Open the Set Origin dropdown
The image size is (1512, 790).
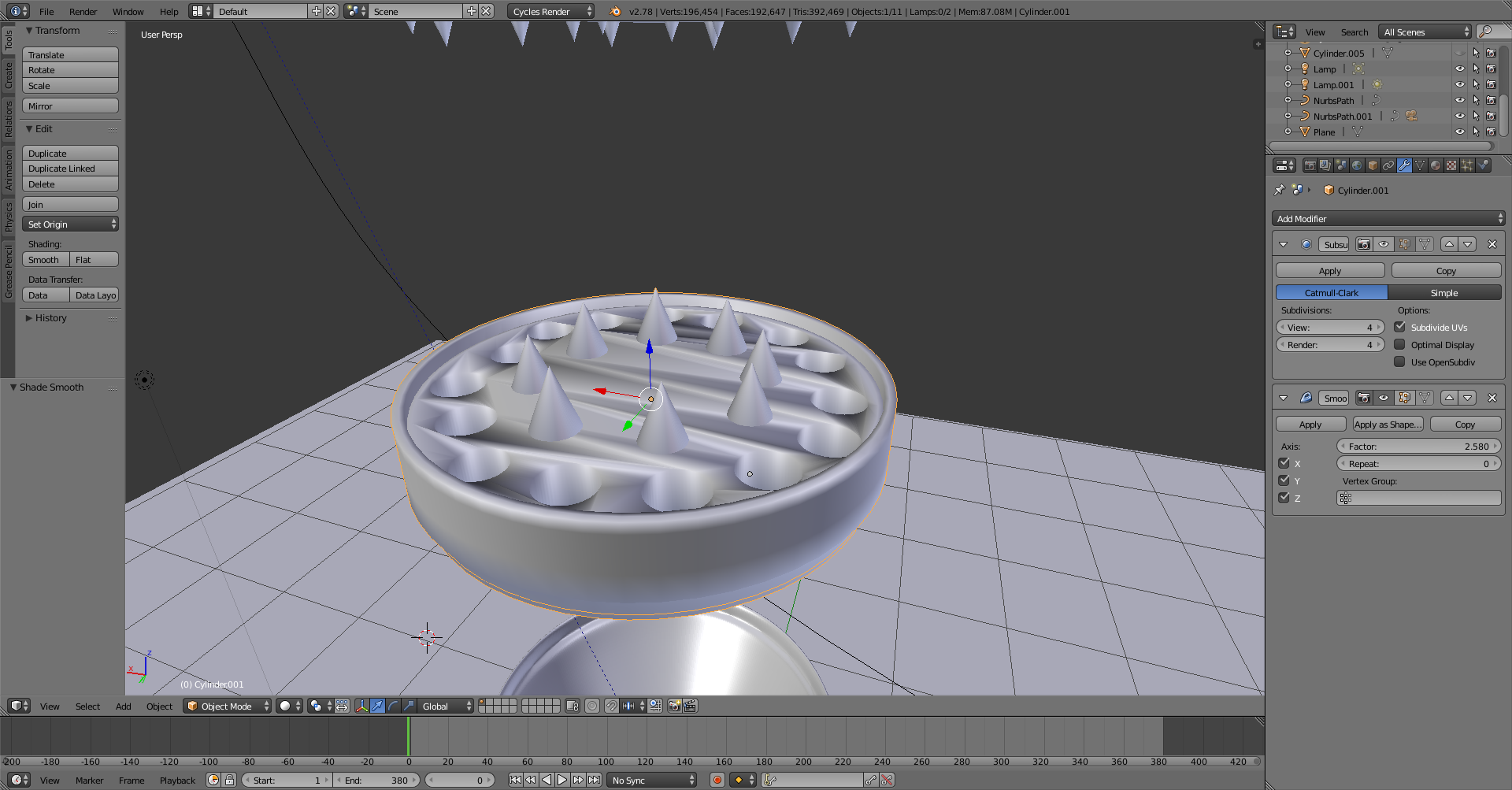[70, 224]
